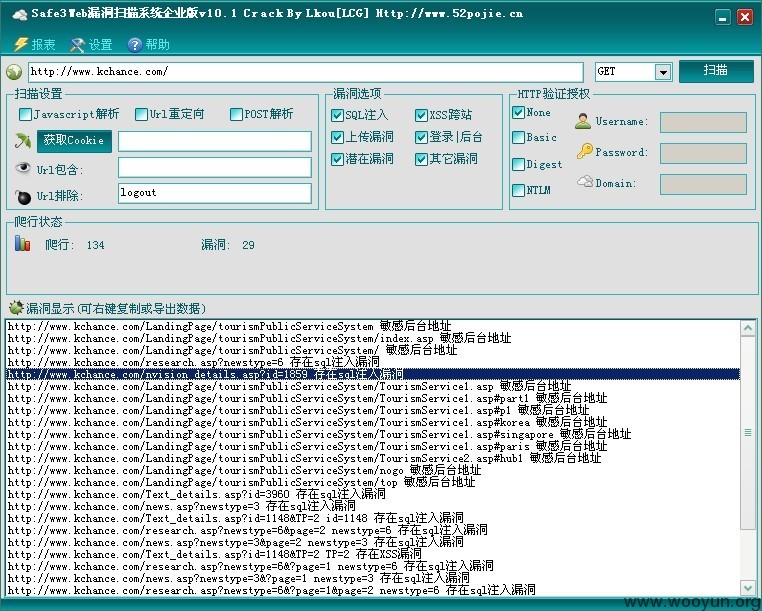Click the 爬行 count value 134
The image size is (762, 611).
(x=95, y=245)
